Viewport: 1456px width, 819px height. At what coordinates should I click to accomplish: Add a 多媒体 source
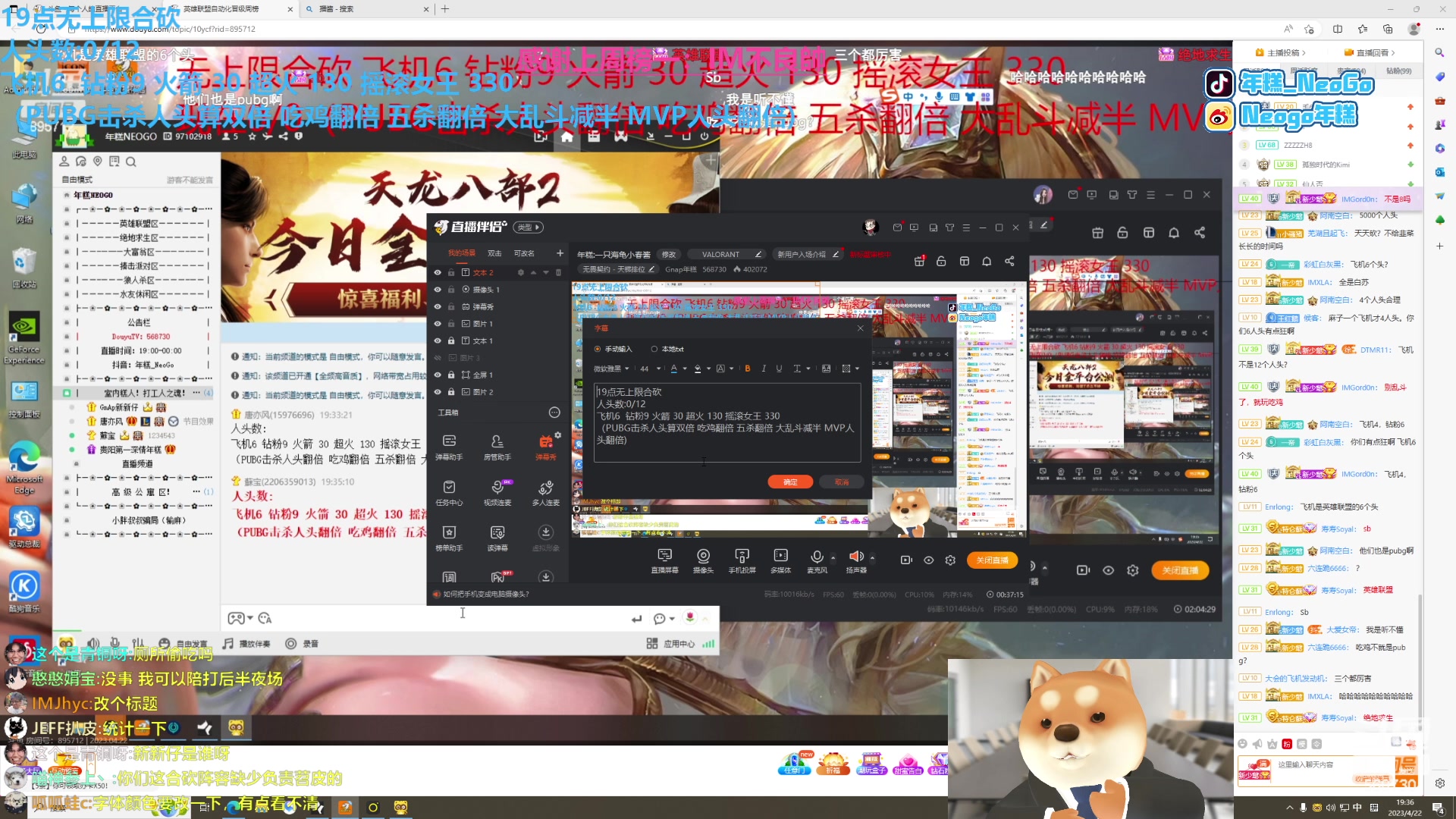tap(780, 561)
